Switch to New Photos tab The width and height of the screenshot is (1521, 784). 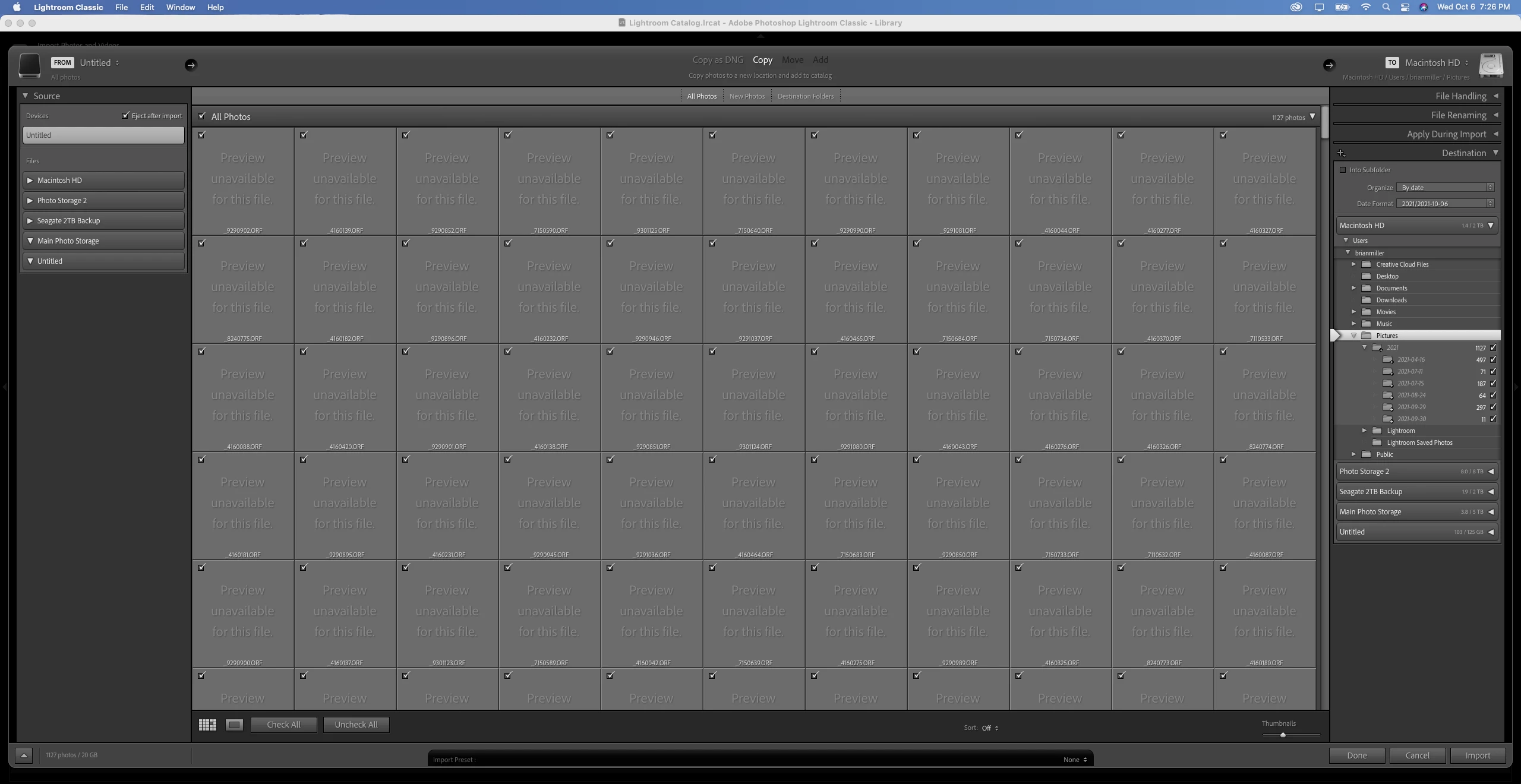coord(747,96)
